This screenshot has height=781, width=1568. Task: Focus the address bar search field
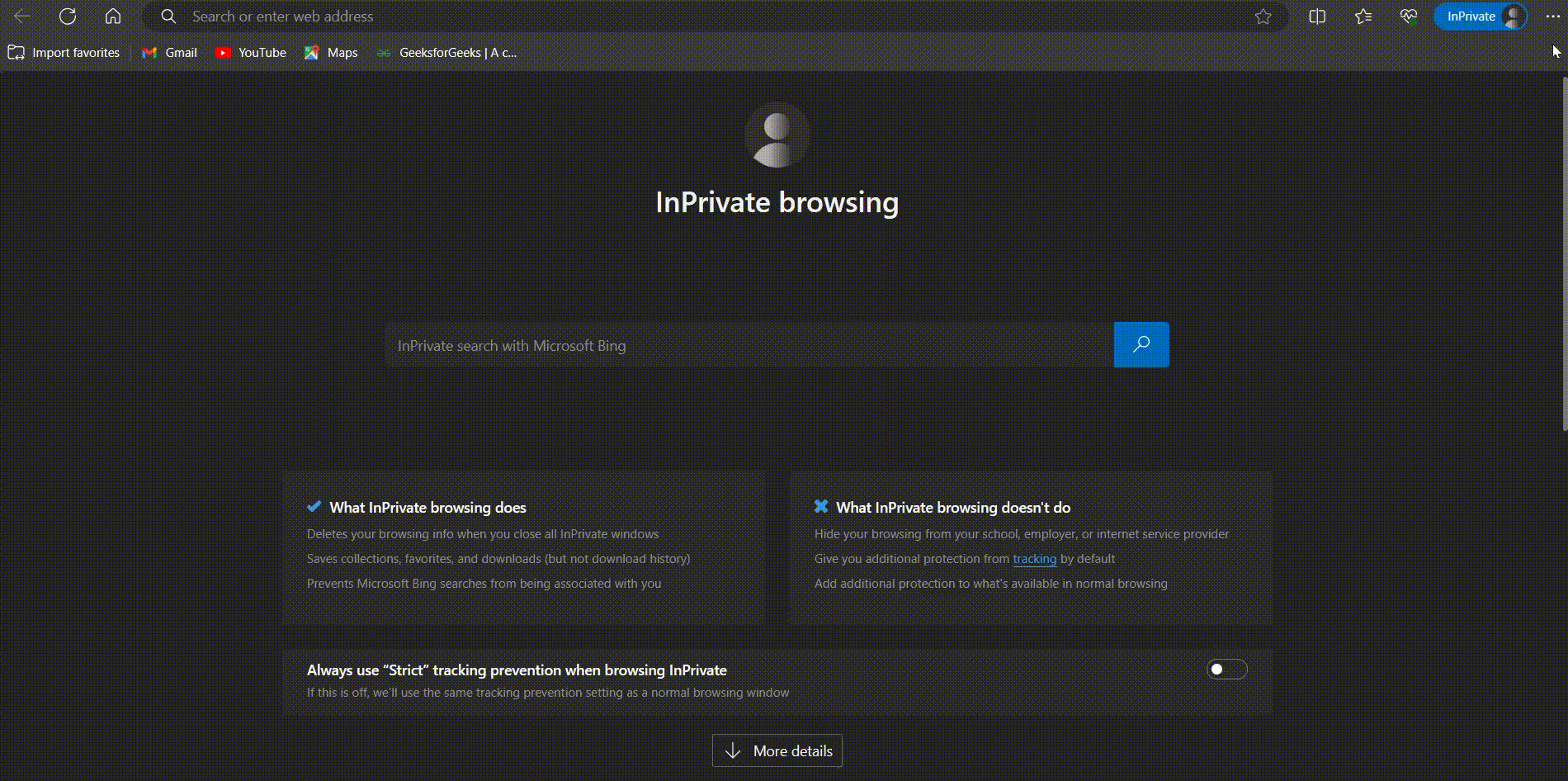[715, 17]
